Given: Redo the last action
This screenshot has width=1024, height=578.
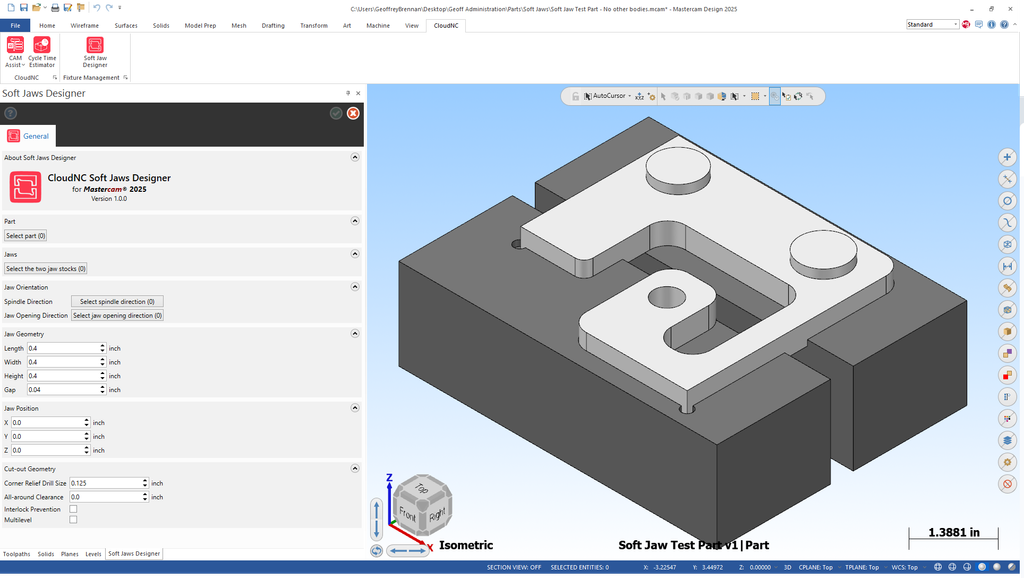Looking at the screenshot, I should coord(109,8).
